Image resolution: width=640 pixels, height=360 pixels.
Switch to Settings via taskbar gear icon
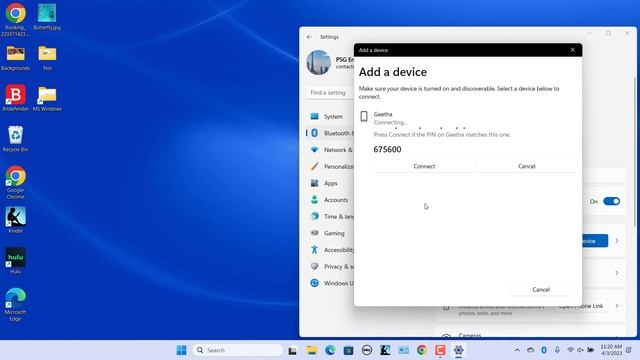[458, 350]
